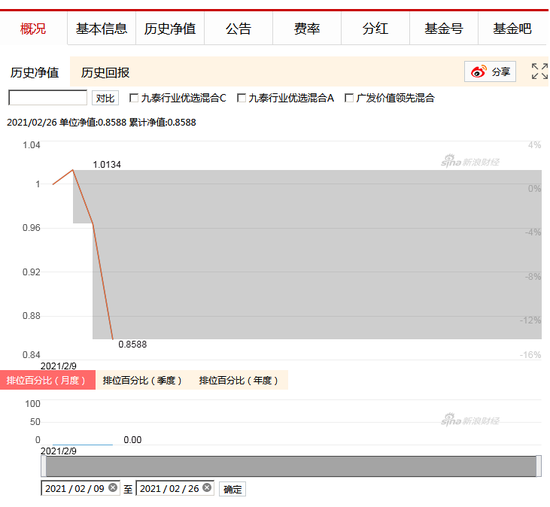The image size is (550, 507).
Task: Click the 0.8588 low value label
Action: 133,344
